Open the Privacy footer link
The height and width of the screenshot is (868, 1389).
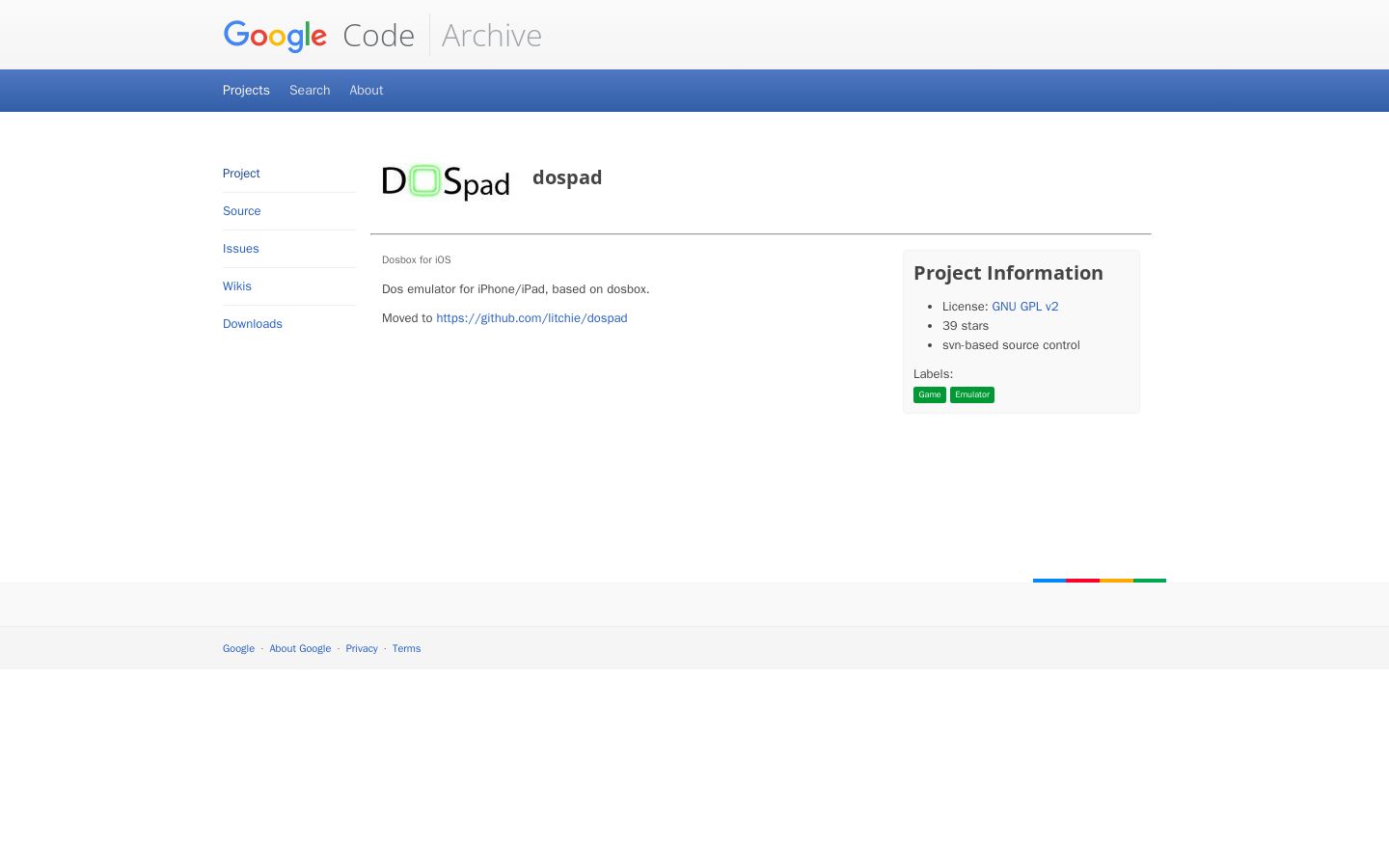pyautogui.click(x=362, y=649)
